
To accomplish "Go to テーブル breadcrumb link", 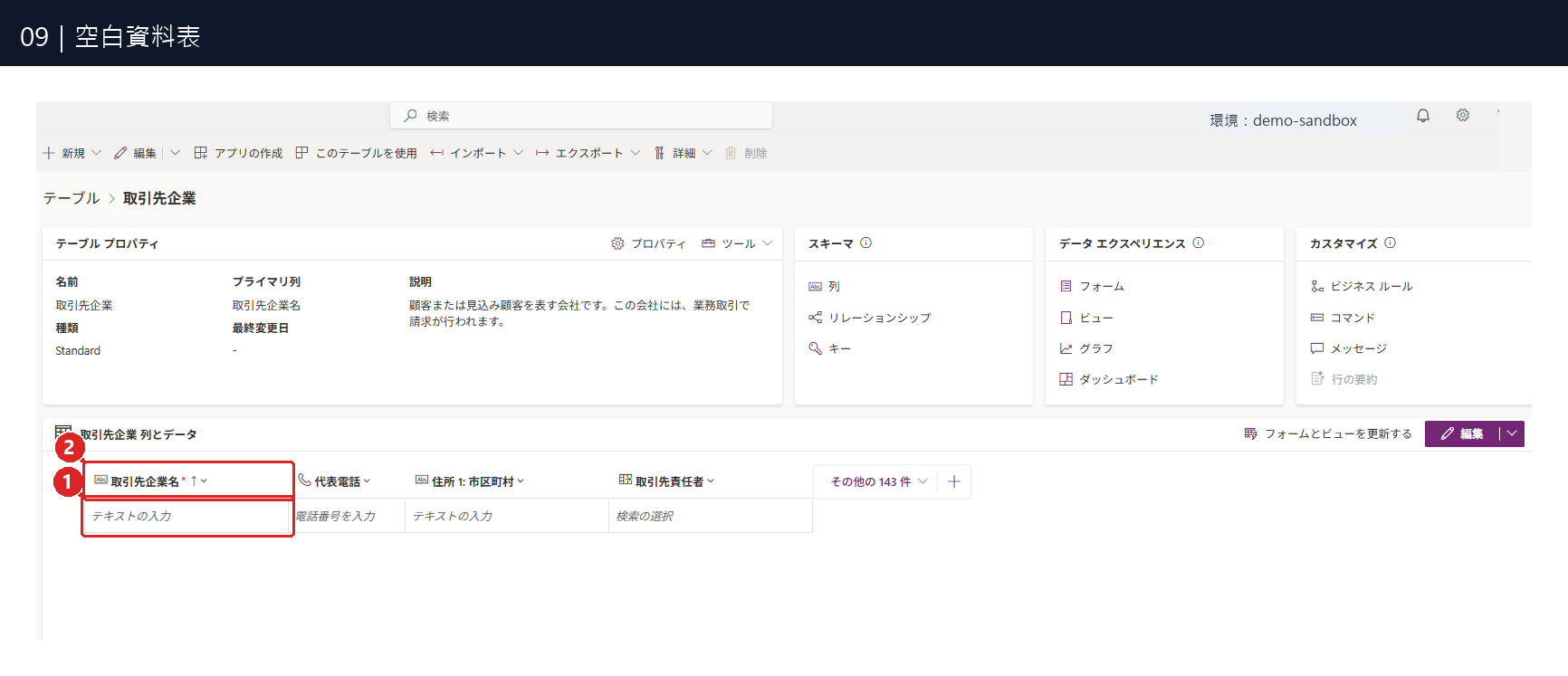I will [x=72, y=198].
